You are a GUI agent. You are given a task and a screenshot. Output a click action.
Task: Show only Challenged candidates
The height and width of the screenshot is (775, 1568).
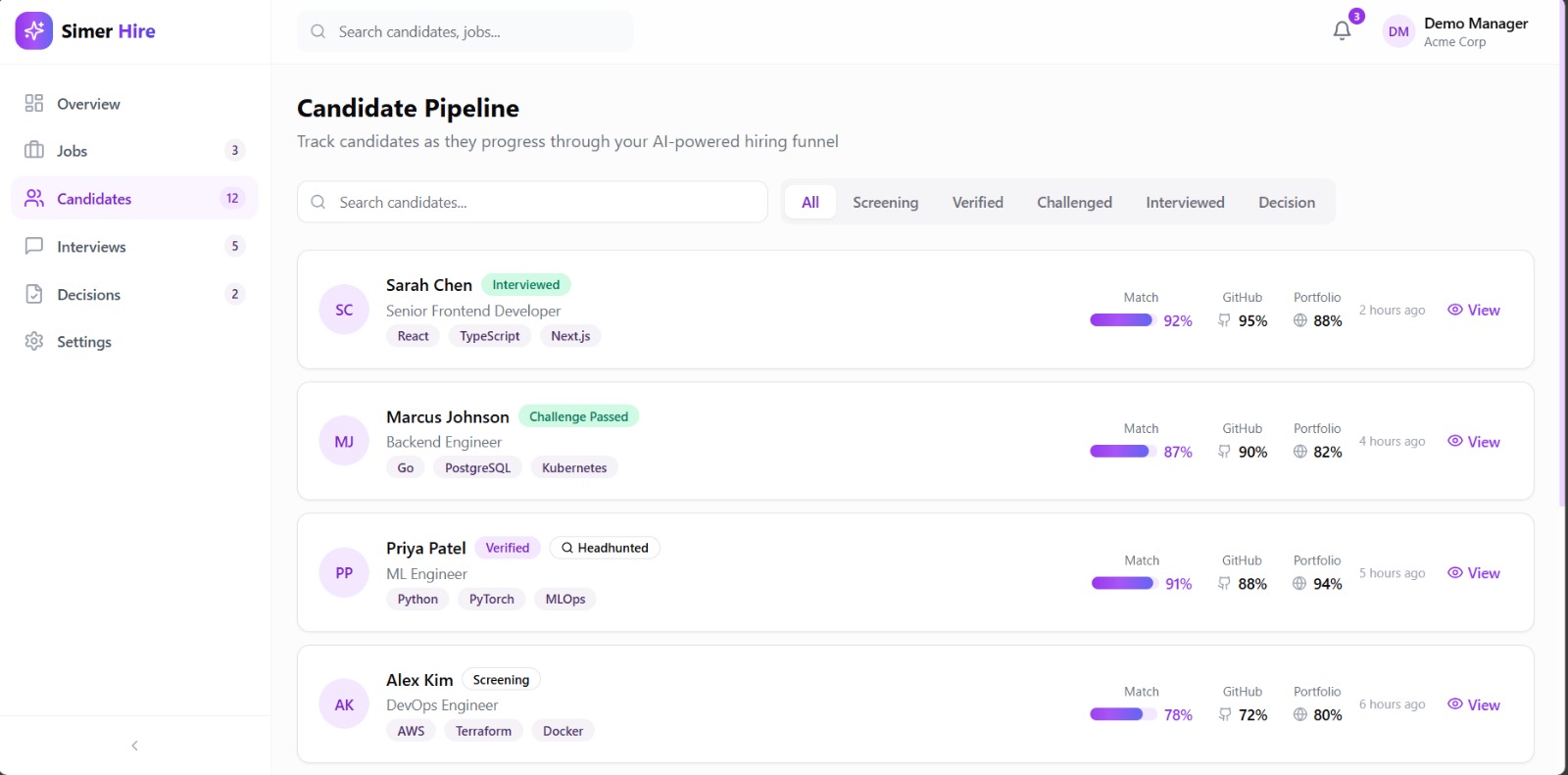point(1074,203)
